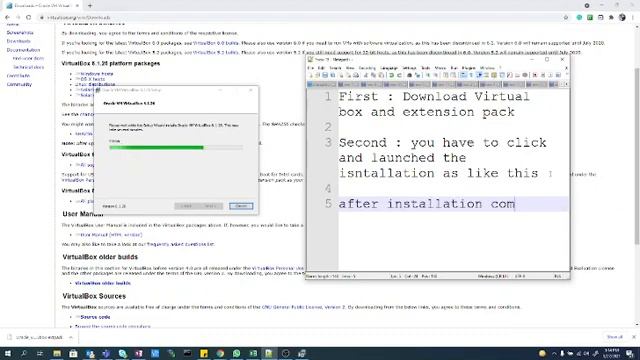Click line 3 'Second : you have to click'

click(442, 143)
